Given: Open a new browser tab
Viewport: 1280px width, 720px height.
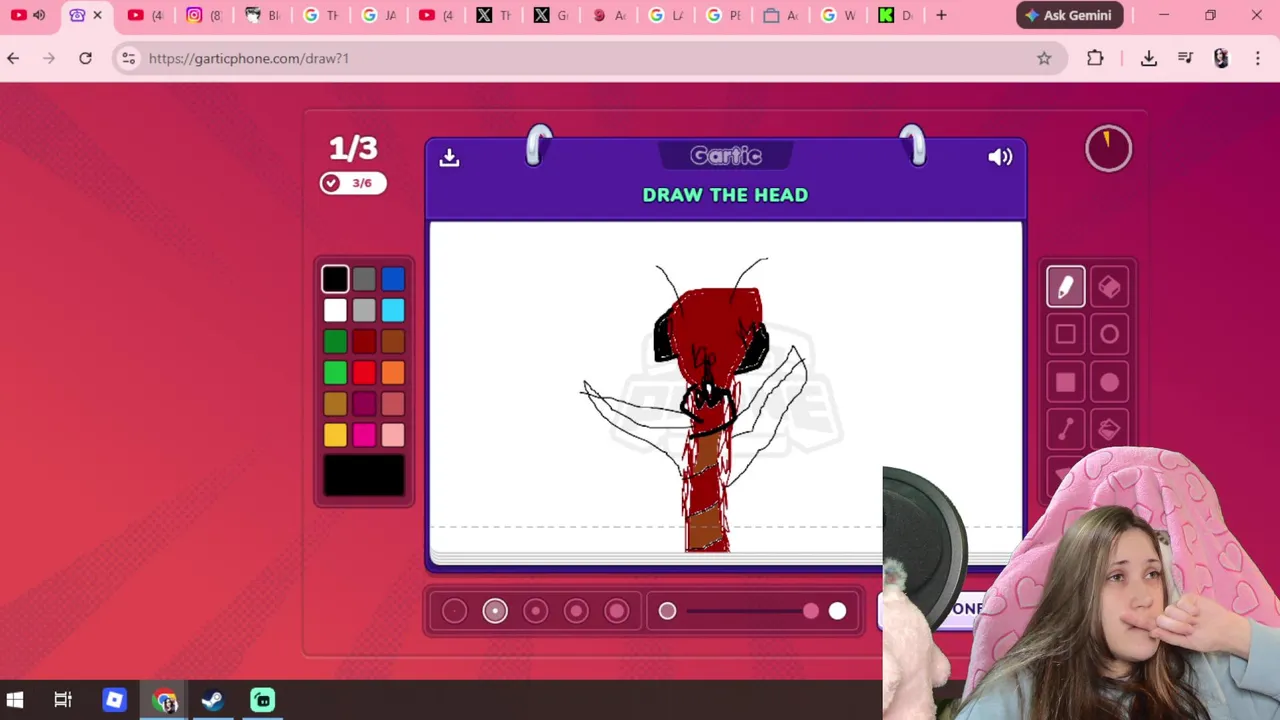Looking at the screenshot, I should [941, 15].
